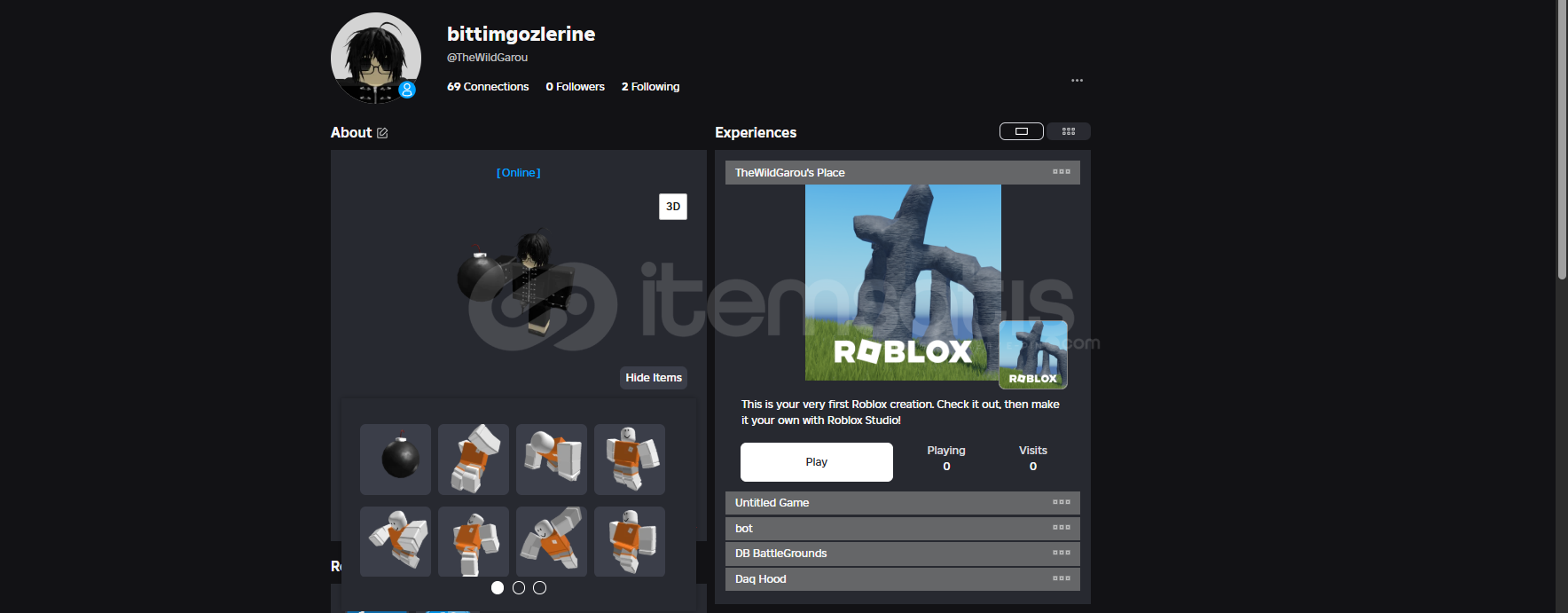The image size is (1568, 613).
Task: Click the @TheWildGarou username text
Action: pos(487,58)
